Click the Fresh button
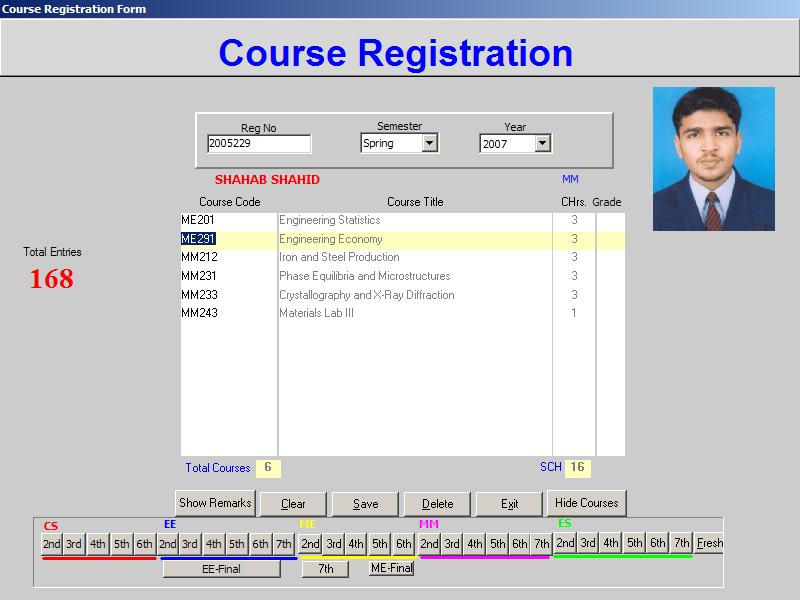 [x=709, y=543]
